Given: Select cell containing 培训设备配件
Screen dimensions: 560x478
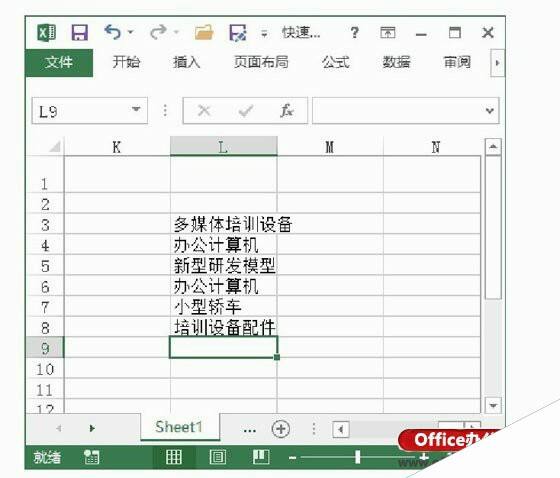Looking at the screenshot, I should [224, 327].
